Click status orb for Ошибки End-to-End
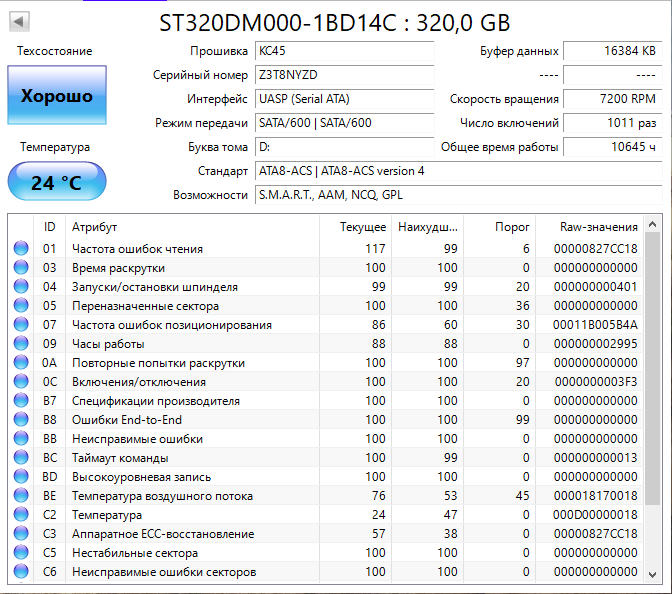 (21, 420)
